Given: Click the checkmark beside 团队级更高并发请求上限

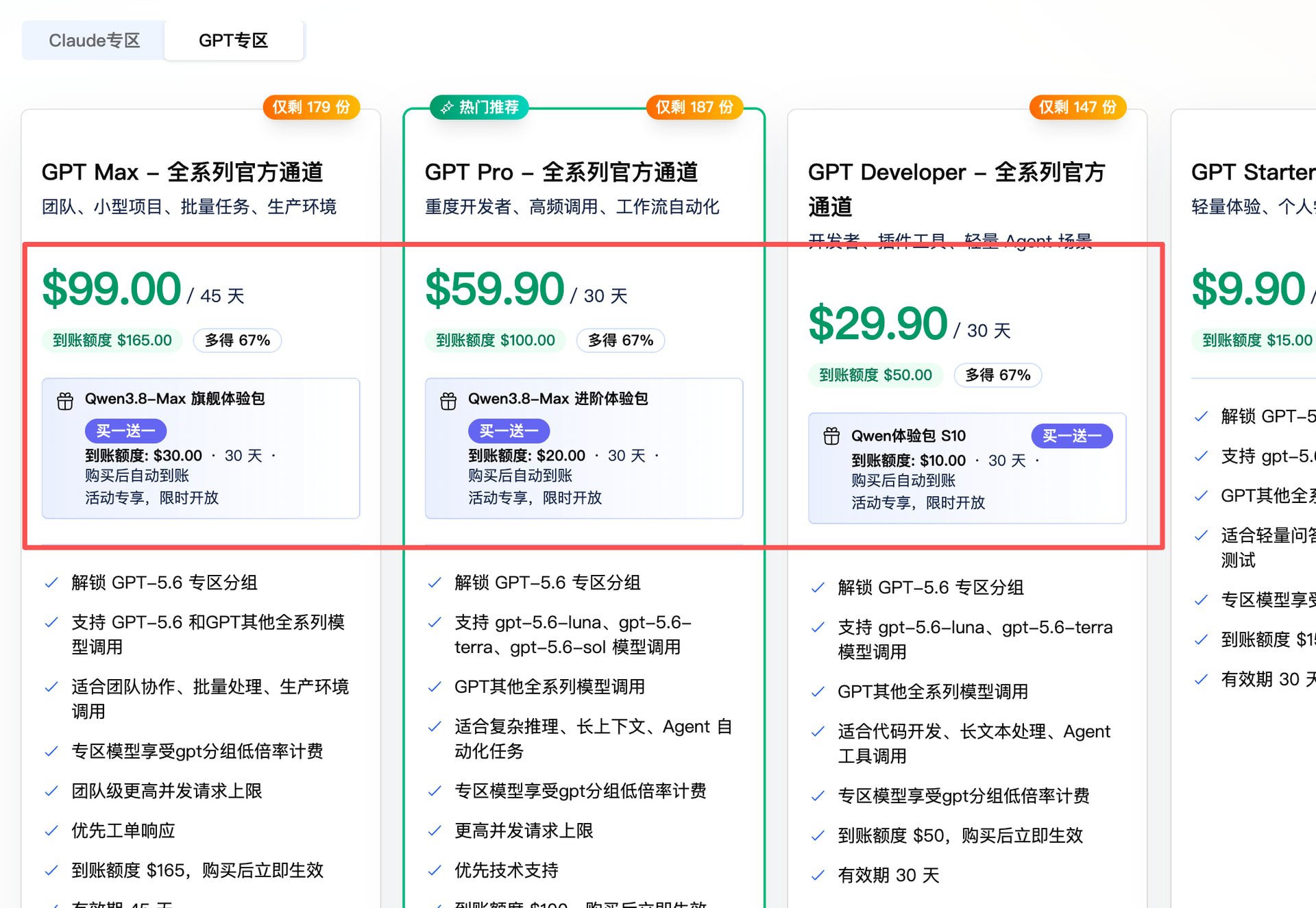Looking at the screenshot, I should tap(51, 792).
